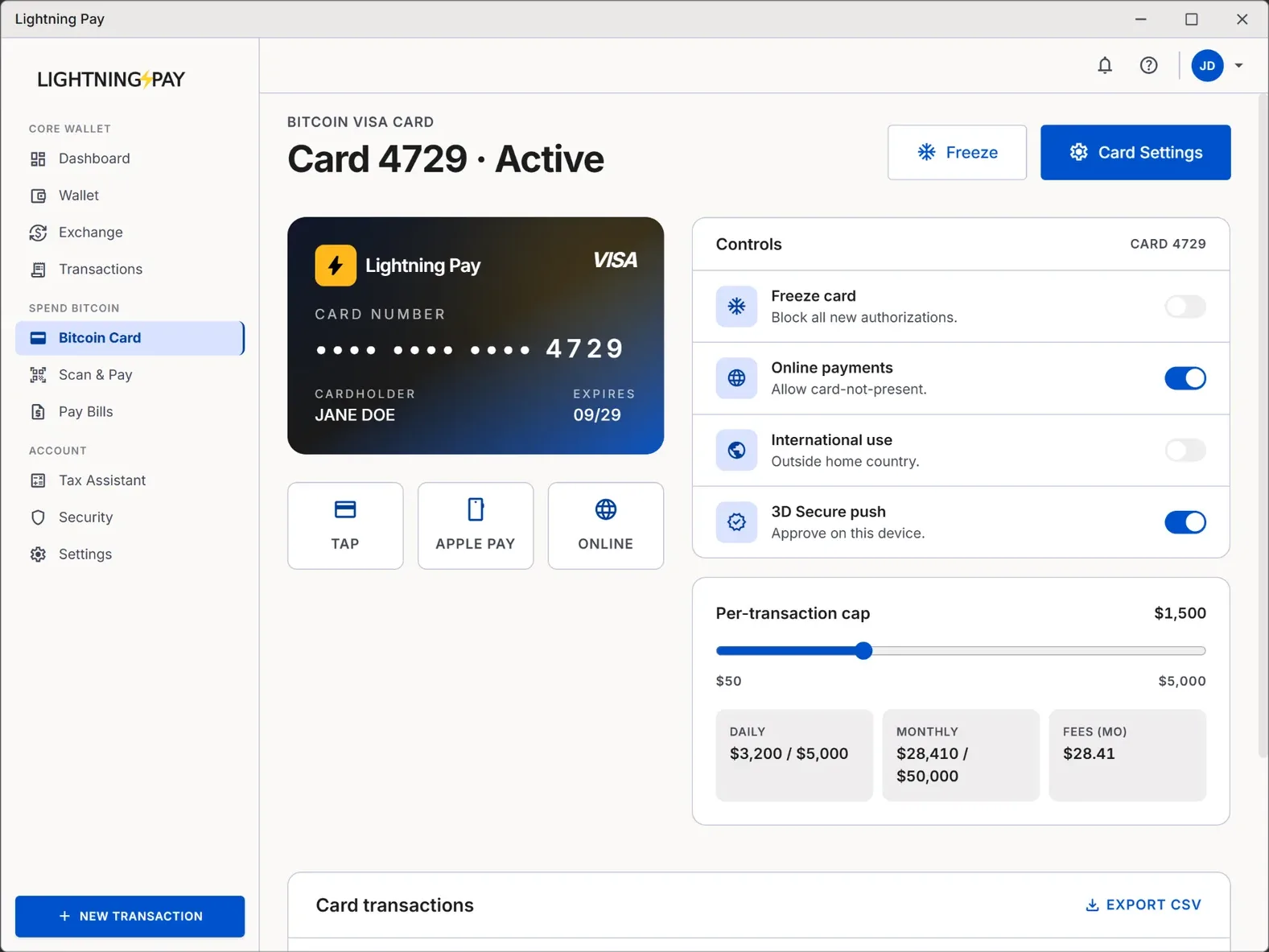Click the FEES (MO) tile
1269x952 pixels.
(1127, 755)
